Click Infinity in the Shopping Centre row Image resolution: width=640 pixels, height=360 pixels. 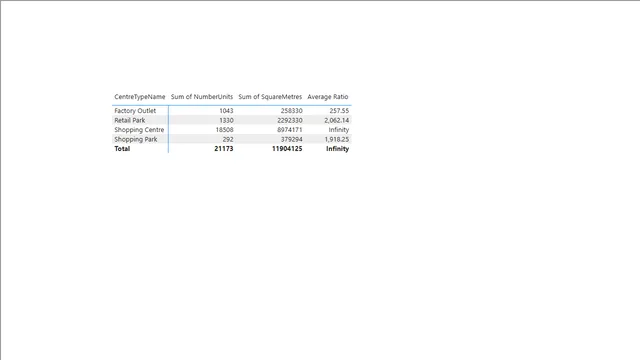point(339,130)
